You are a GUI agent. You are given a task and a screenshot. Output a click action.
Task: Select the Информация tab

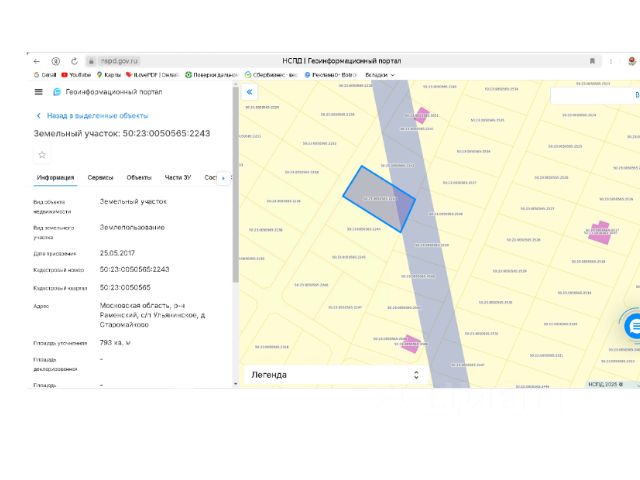coord(56,178)
